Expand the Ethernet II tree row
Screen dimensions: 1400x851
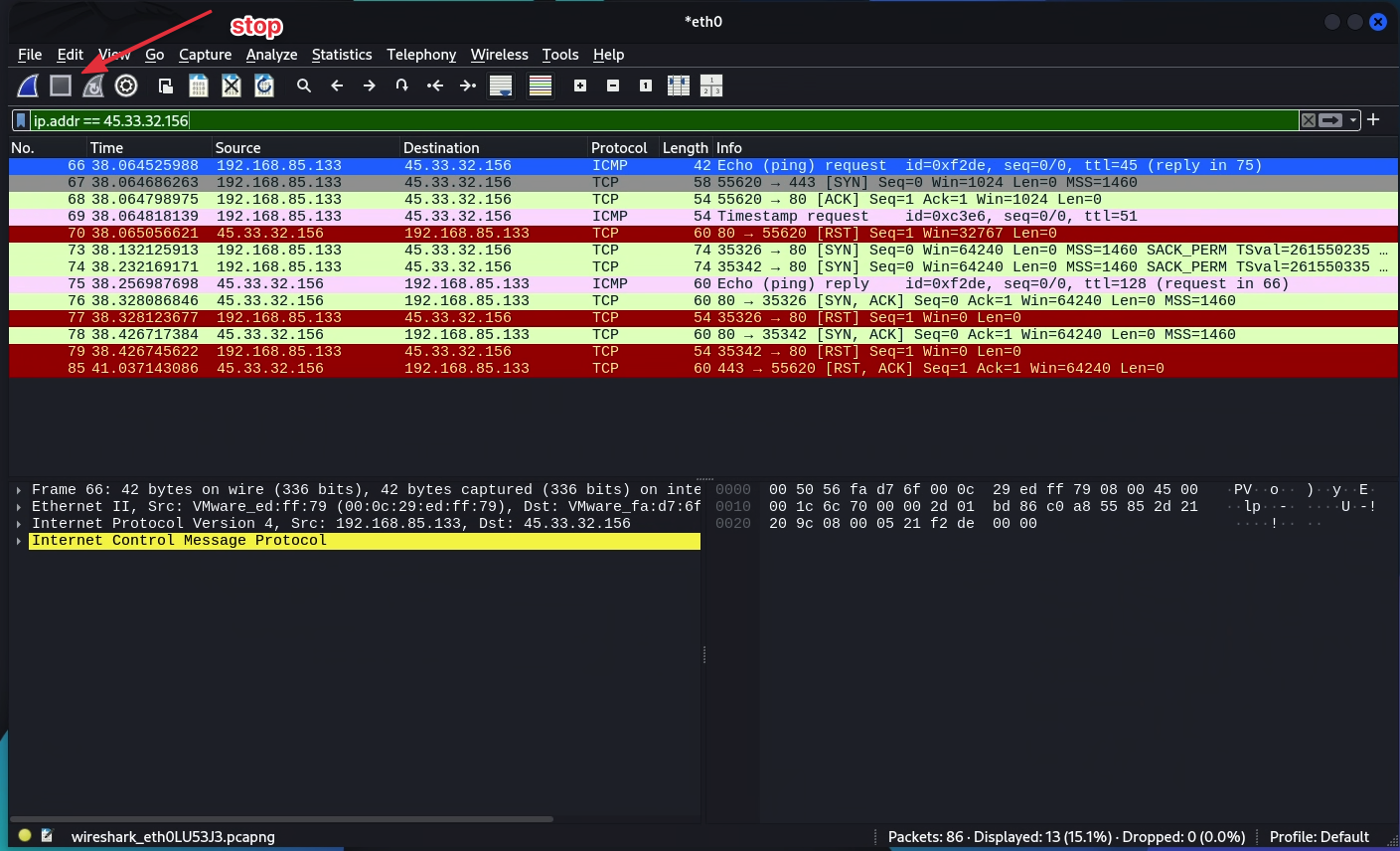(x=19, y=507)
